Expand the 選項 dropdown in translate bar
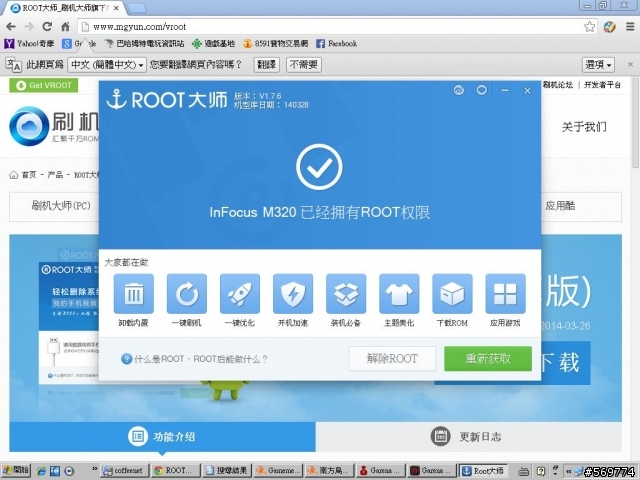Screen dimensions: 640x480 coord(598,64)
